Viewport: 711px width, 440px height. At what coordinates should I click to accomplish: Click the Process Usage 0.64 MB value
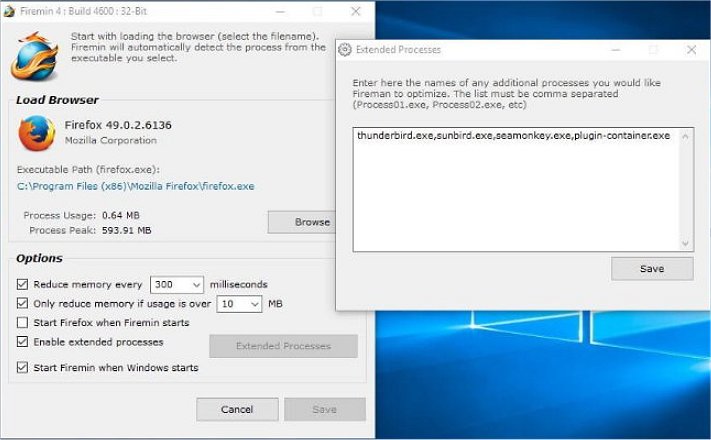[x=121, y=215]
